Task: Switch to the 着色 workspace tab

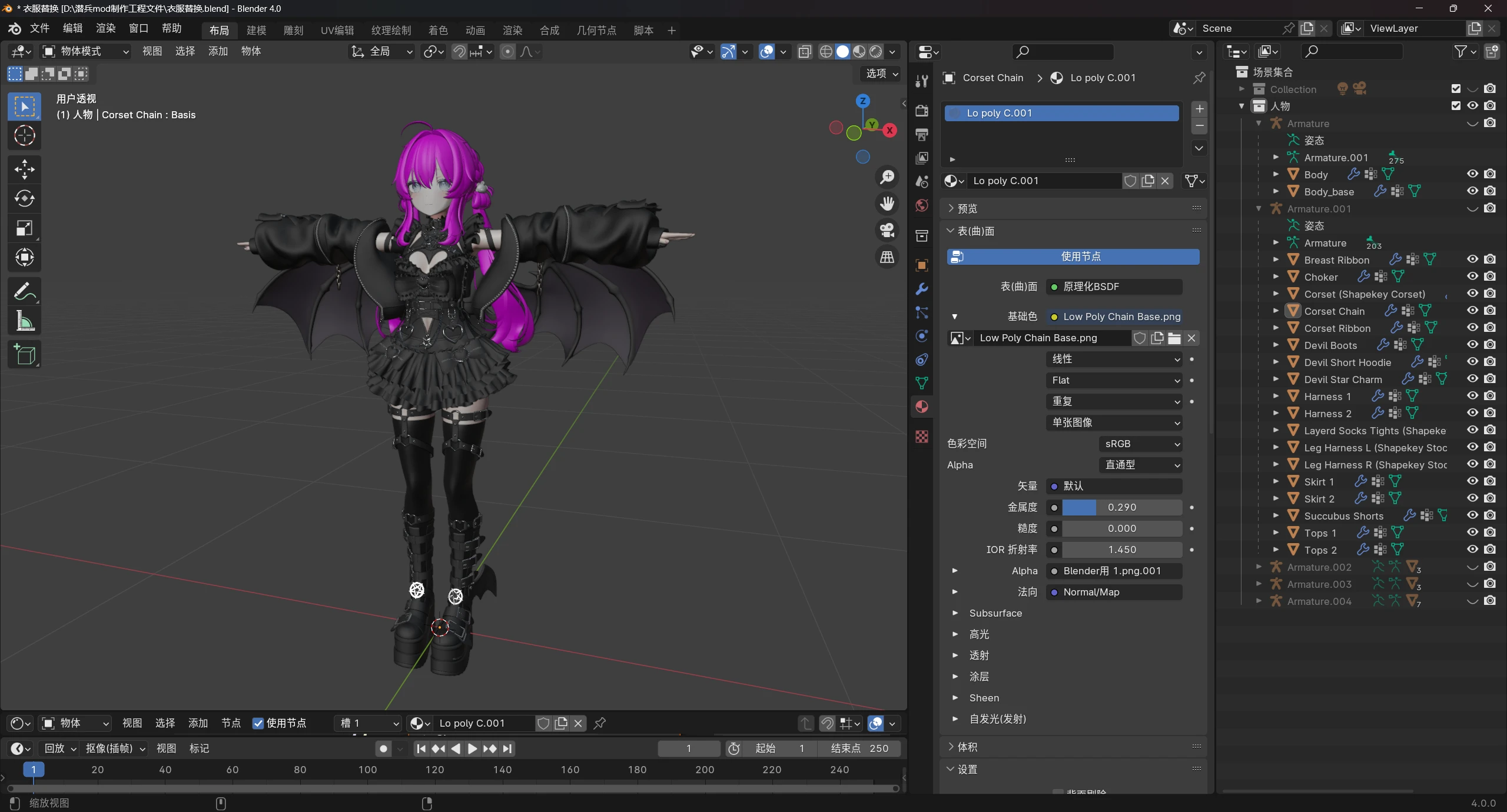Action: [438, 31]
